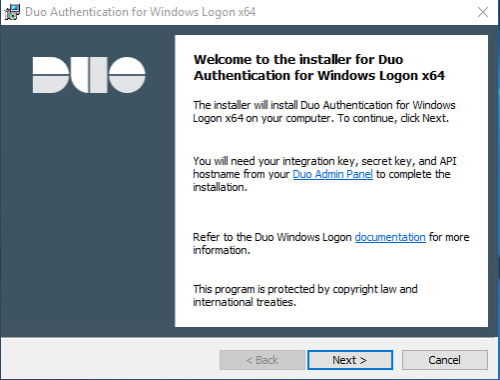Viewport: 500px width, 380px height.
Task: Open the documentation link
Action: pos(390,237)
